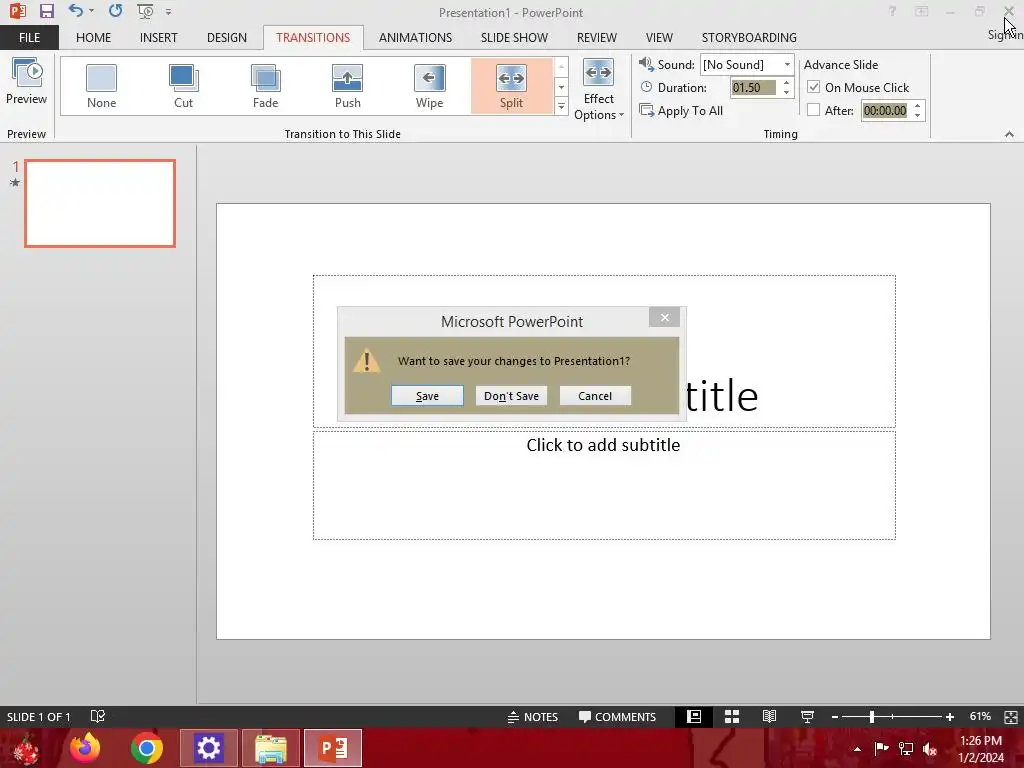Open Firefox from taskbar
The image size is (1024, 768).
85,748
